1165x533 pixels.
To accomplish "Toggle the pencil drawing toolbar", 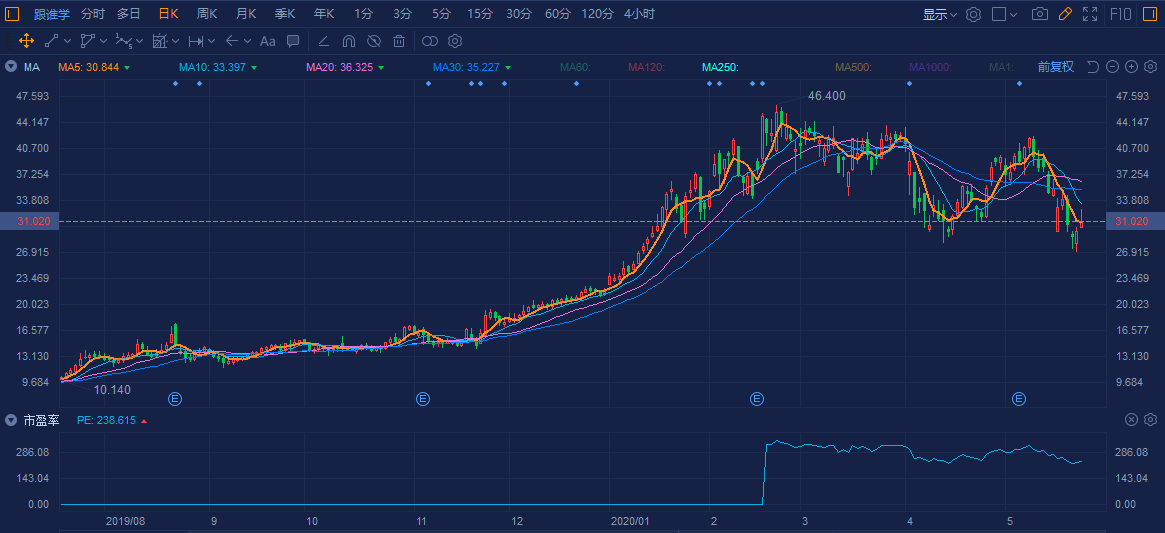I will coord(1065,14).
